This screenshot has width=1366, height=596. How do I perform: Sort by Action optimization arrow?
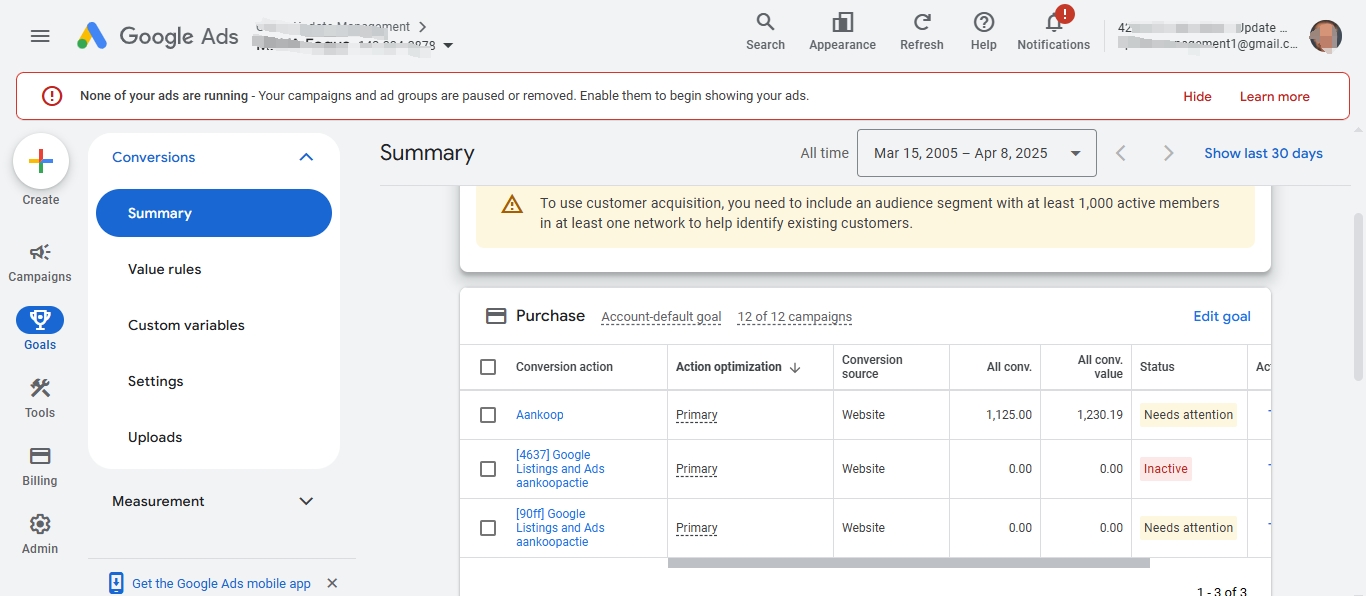pos(796,367)
